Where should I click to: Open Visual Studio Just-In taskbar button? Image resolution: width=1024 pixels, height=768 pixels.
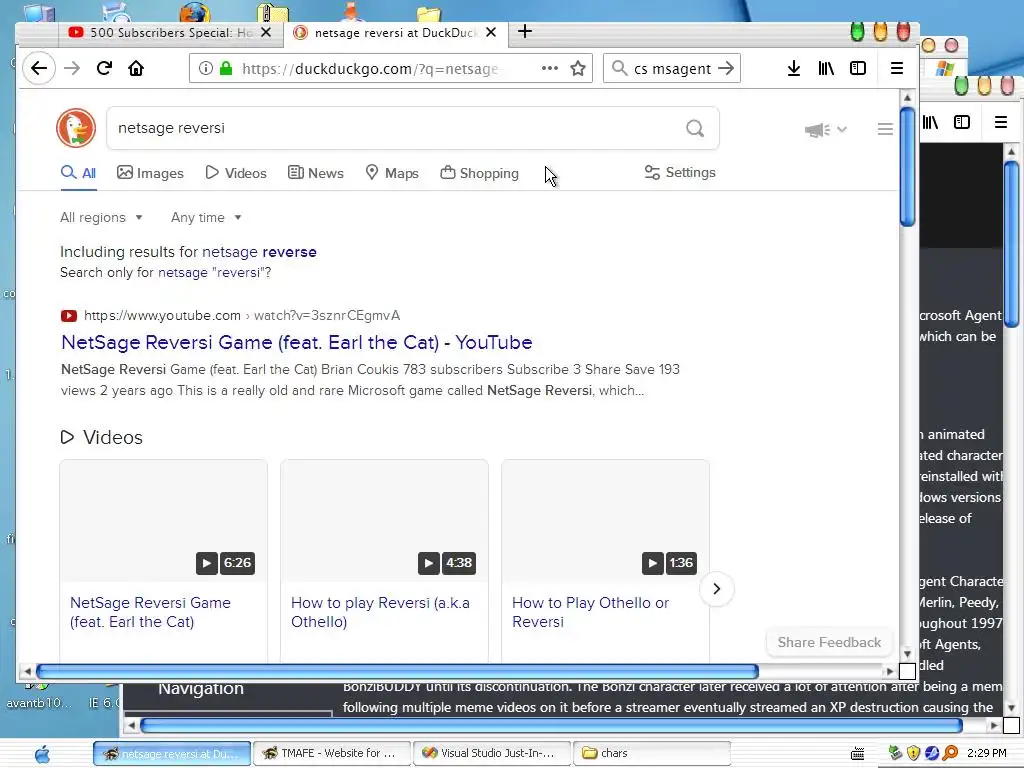point(491,754)
